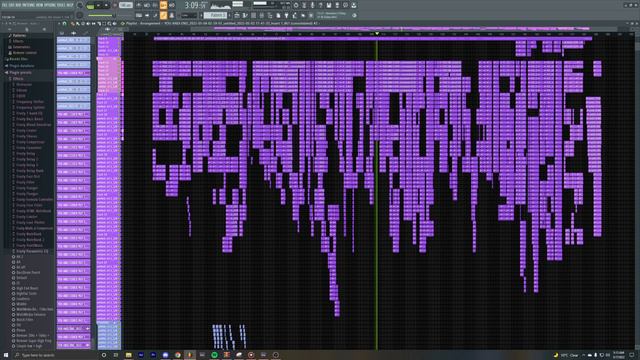The width and height of the screenshot is (640, 360).
Task: Toggle the playlist magnet snap icon
Action: coord(64,23)
